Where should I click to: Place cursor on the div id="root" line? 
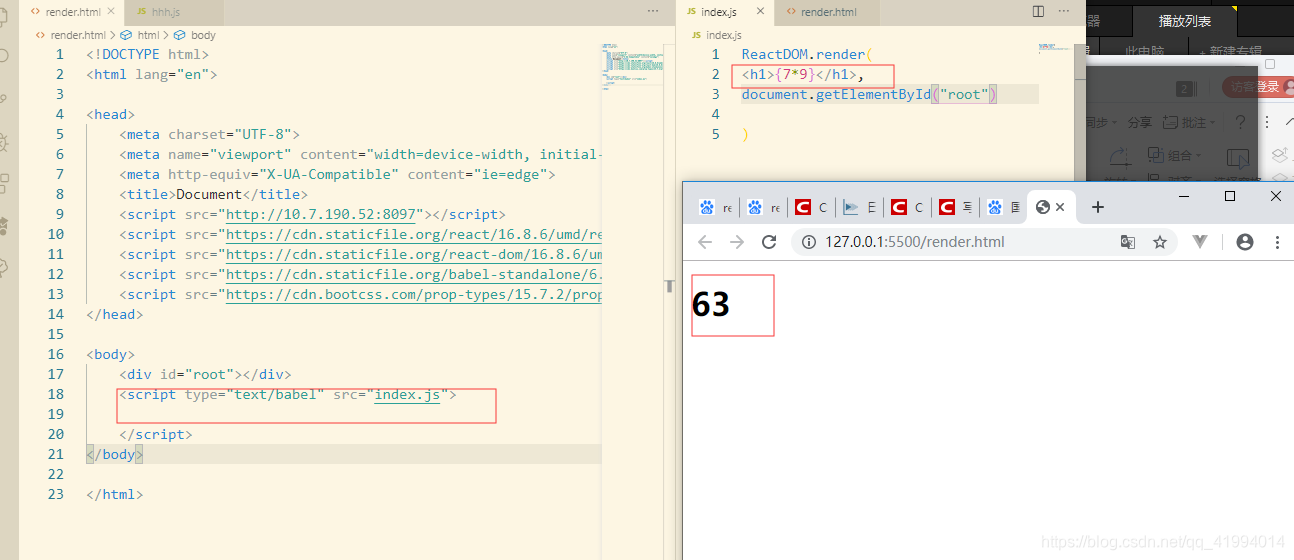click(x=205, y=374)
